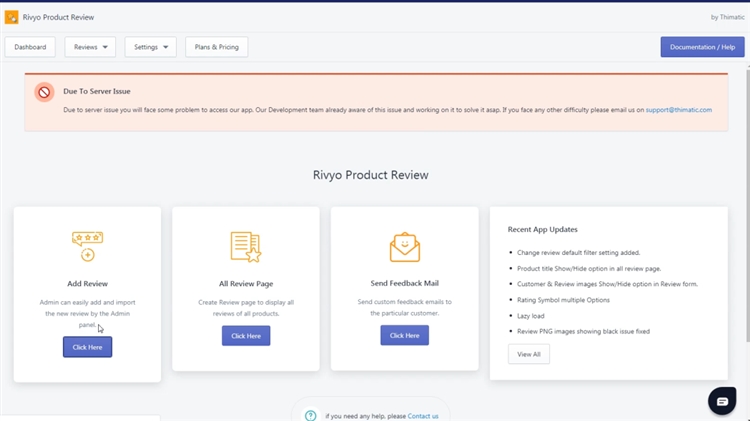Click the centered 'Rivyo Product Review' heading
This screenshot has width=750, height=421.
click(371, 175)
